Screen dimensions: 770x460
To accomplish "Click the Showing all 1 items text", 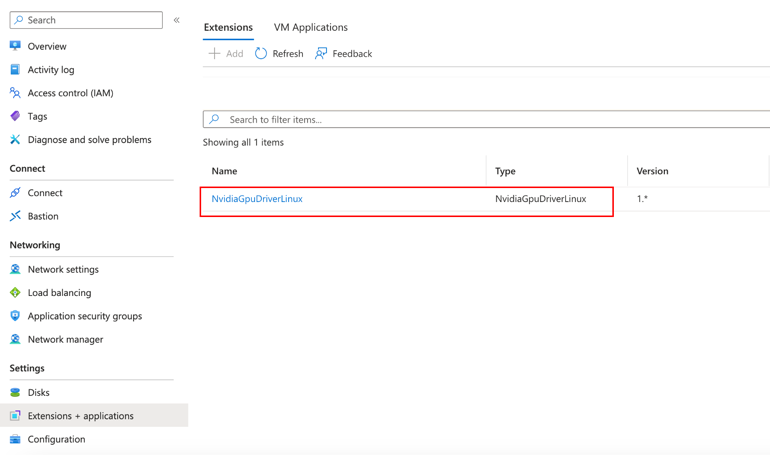I will click(243, 142).
